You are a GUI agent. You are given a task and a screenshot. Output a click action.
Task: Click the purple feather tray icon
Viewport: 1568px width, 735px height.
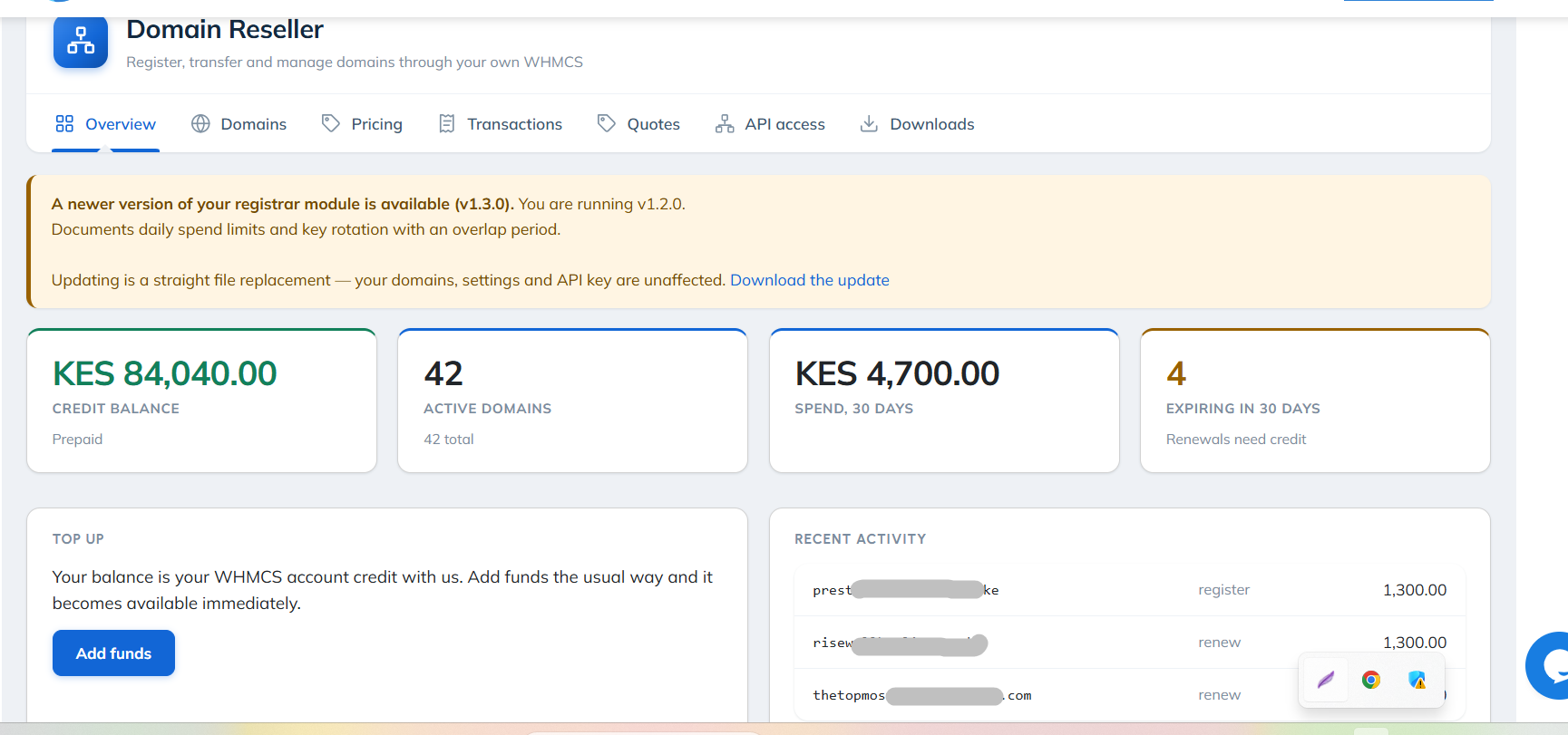point(1326,680)
